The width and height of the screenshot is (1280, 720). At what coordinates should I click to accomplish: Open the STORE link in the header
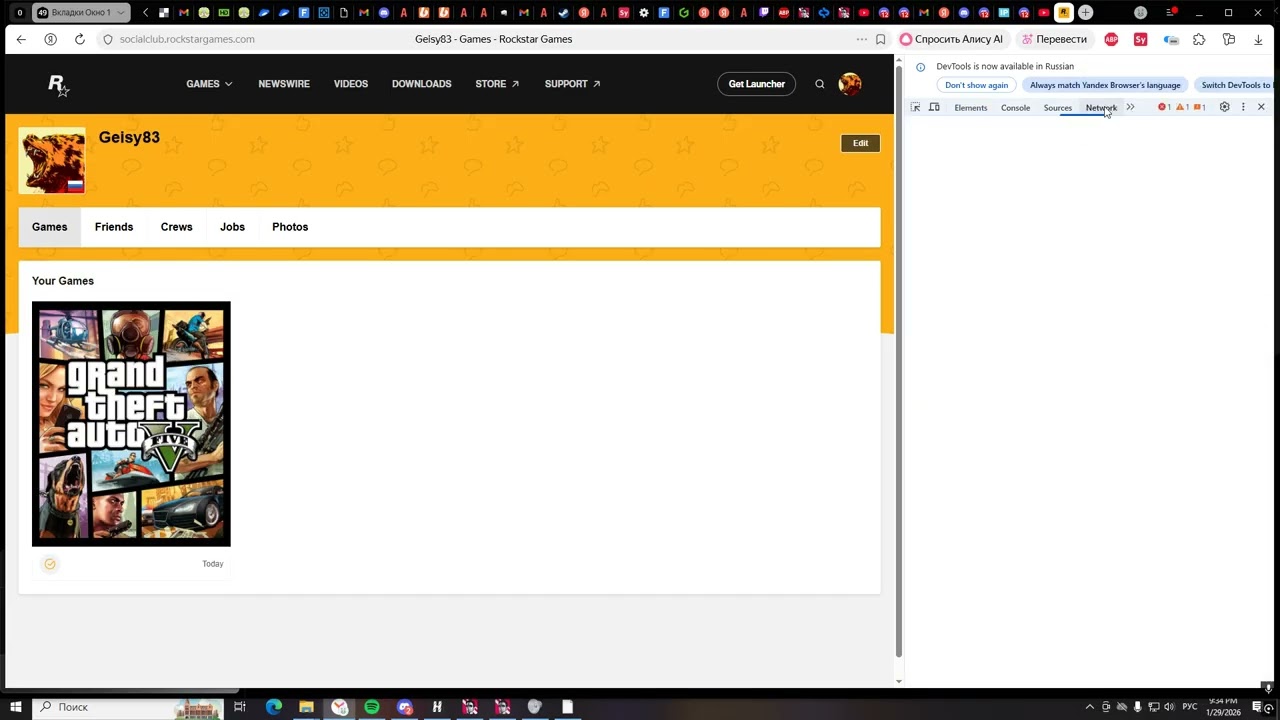(x=497, y=84)
